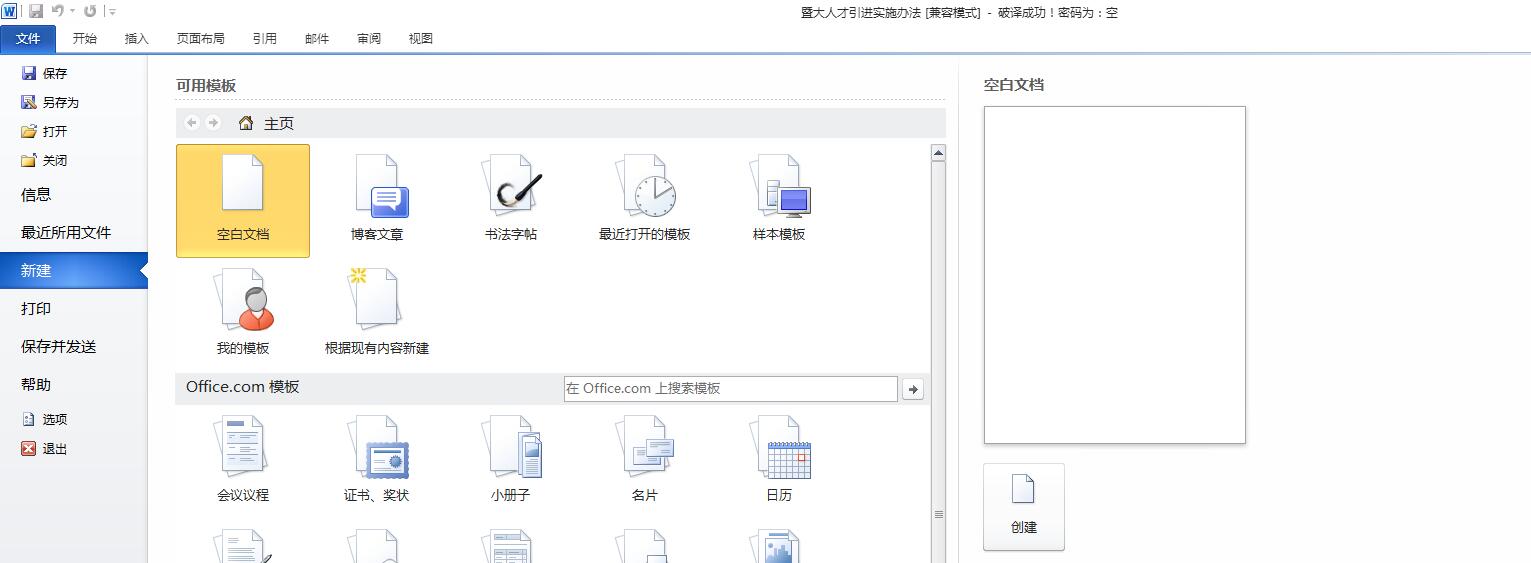The width and height of the screenshot is (1531, 563).
Task: Click 另存为 save as in sidebar
Action: [50, 102]
